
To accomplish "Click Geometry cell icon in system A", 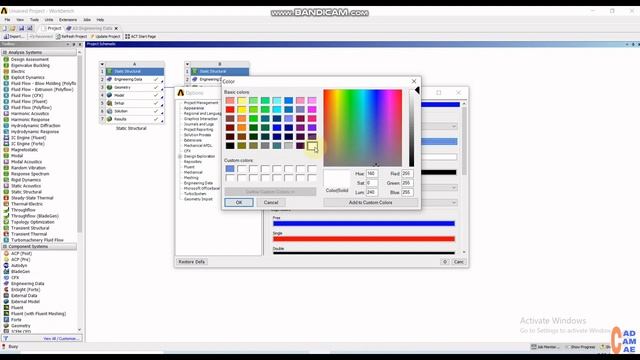I will pyautogui.click(x=109, y=87).
